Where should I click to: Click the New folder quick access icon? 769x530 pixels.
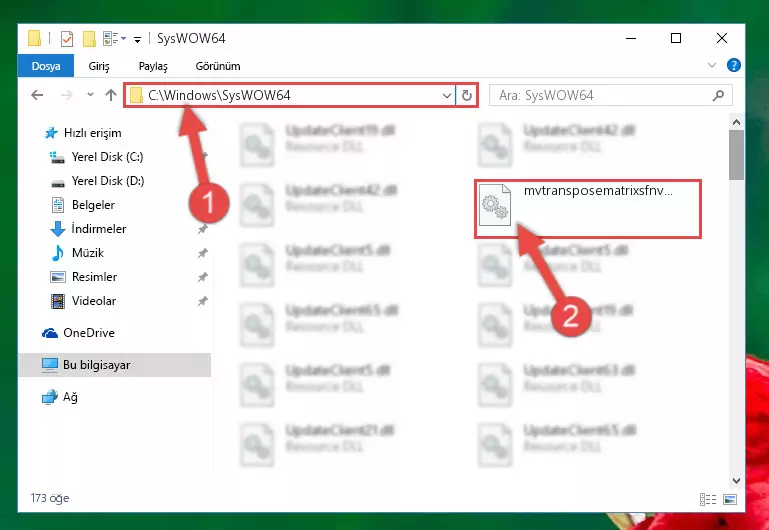89,38
